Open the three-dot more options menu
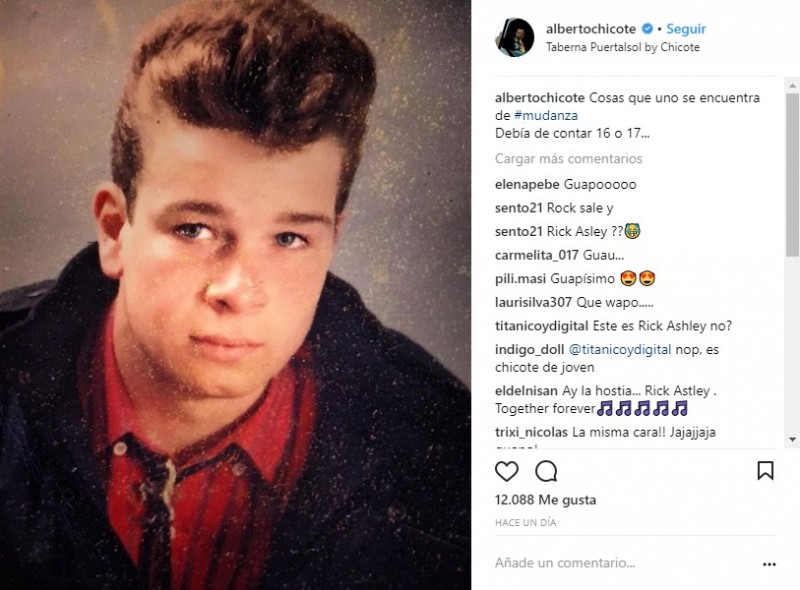 pyautogui.click(x=769, y=564)
